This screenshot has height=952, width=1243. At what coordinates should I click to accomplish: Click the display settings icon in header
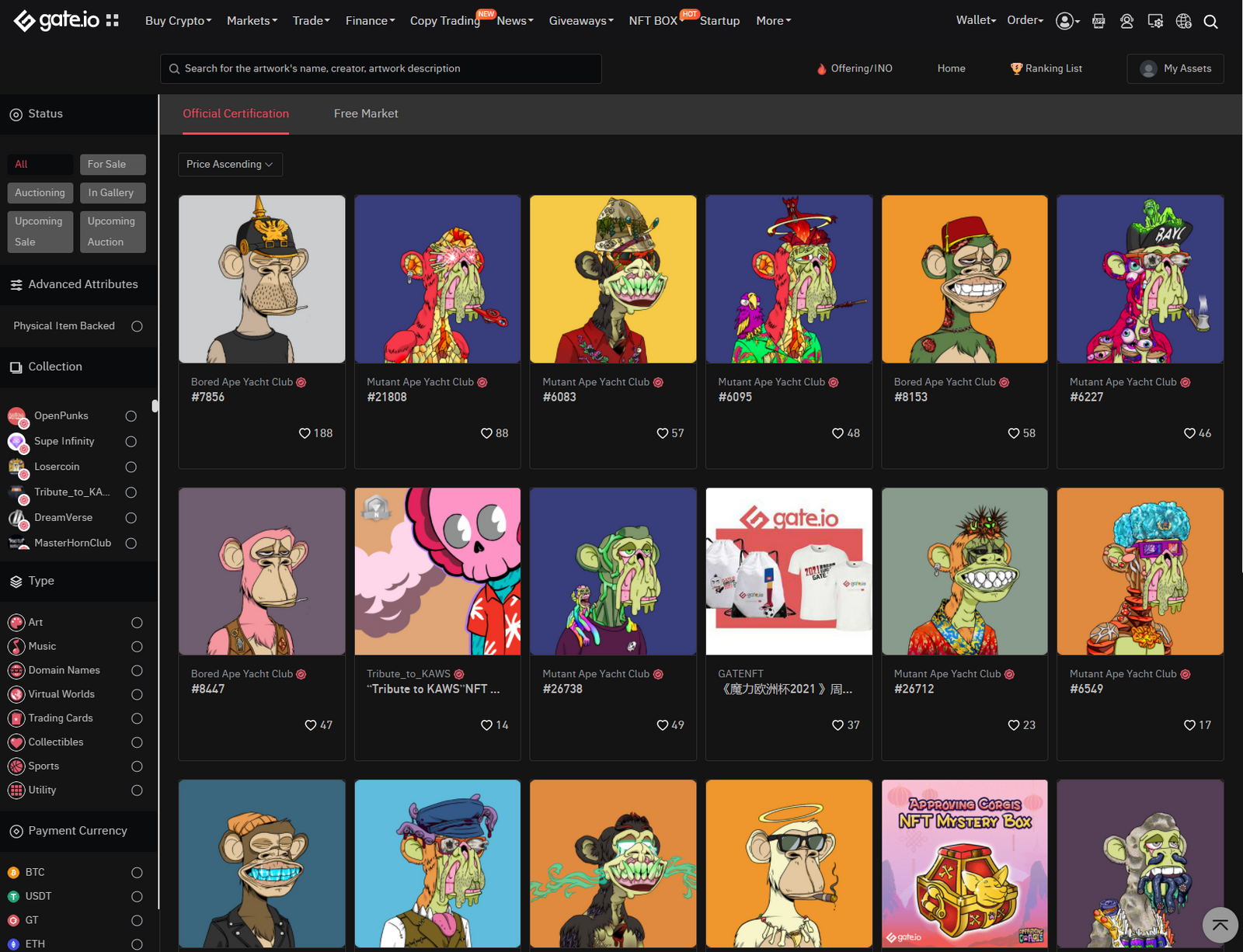pyautogui.click(x=1155, y=21)
